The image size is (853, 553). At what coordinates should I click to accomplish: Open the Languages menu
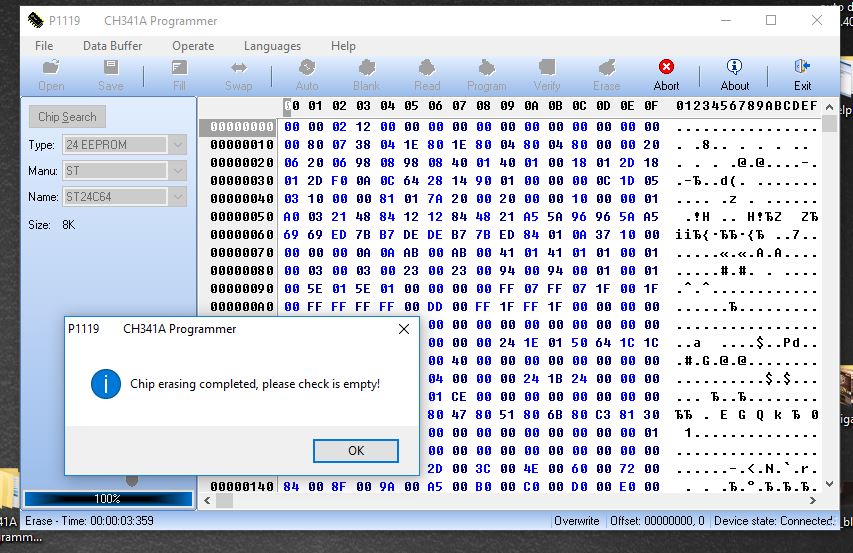tap(272, 46)
